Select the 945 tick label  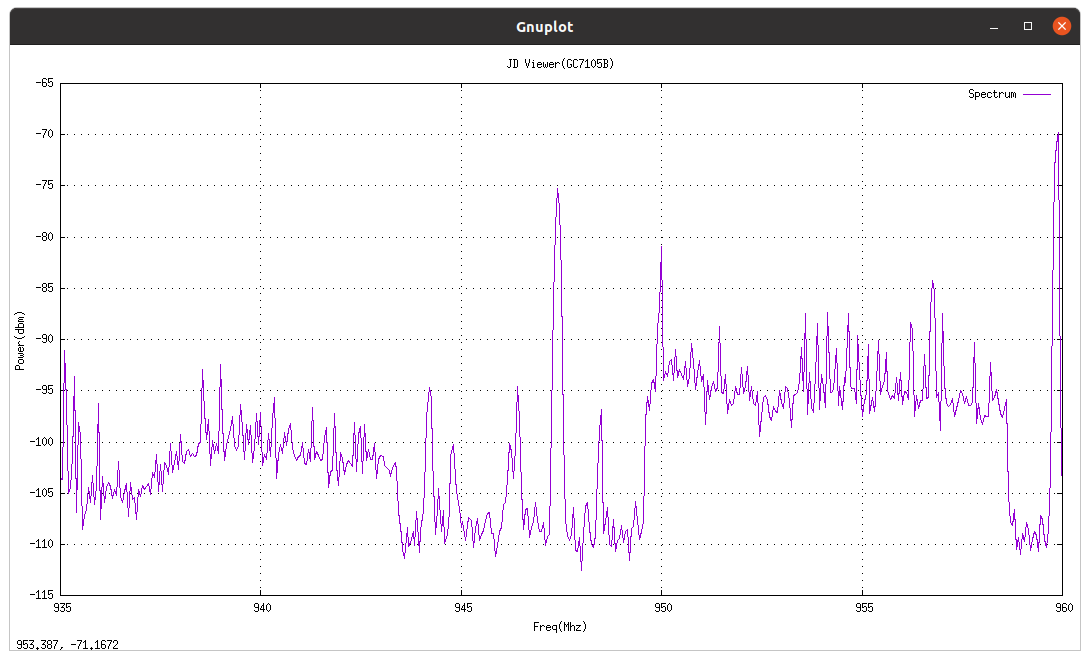462,607
